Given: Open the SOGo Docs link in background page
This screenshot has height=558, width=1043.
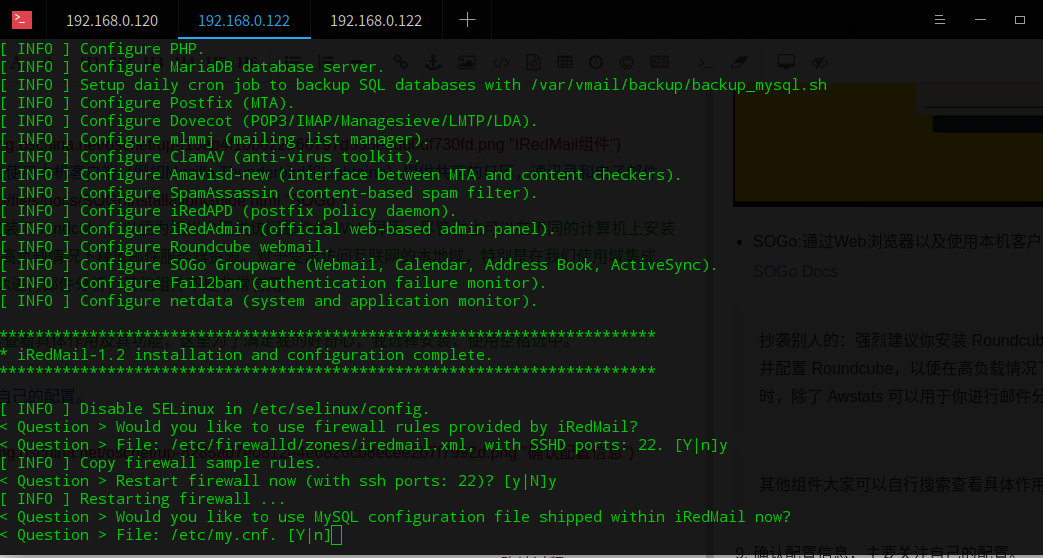Looking at the screenshot, I should click(x=795, y=271).
